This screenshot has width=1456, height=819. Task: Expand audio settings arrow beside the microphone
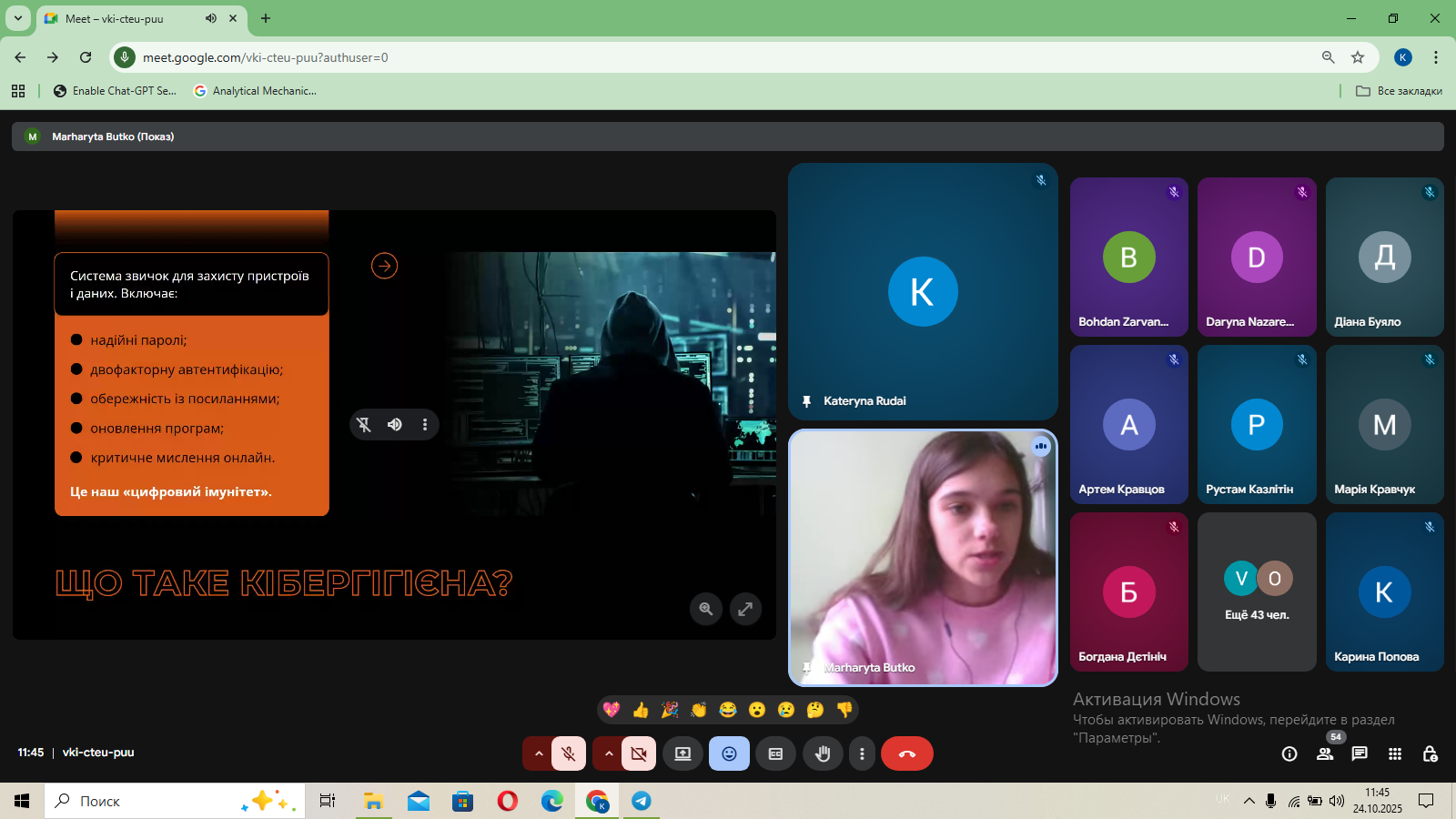tap(539, 753)
